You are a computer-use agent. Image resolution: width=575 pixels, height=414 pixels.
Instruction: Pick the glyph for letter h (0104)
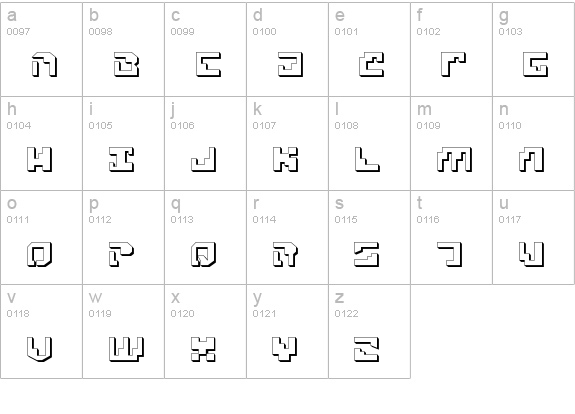(x=40, y=160)
